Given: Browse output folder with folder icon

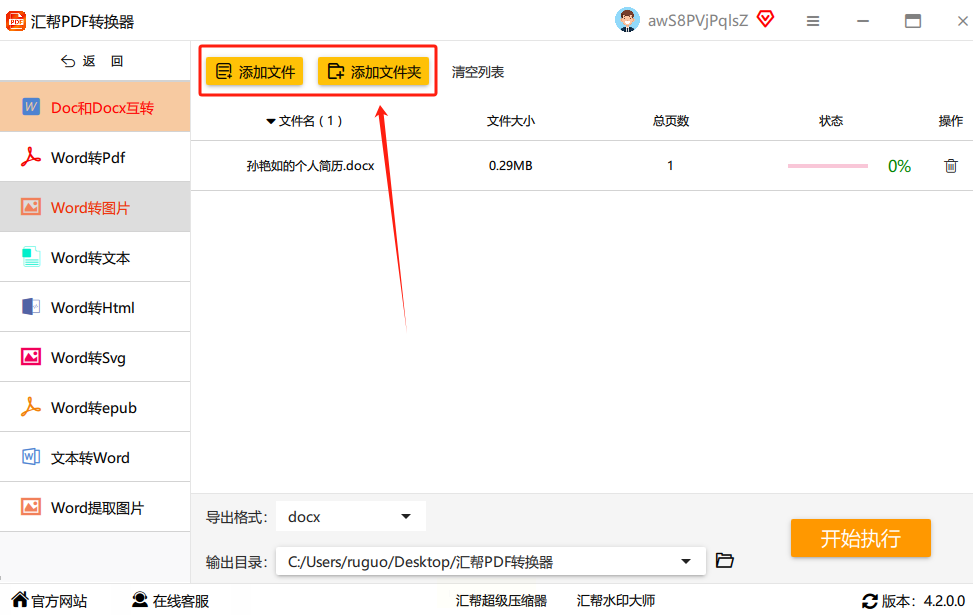Looking at the screenshot, I should 724,560.
